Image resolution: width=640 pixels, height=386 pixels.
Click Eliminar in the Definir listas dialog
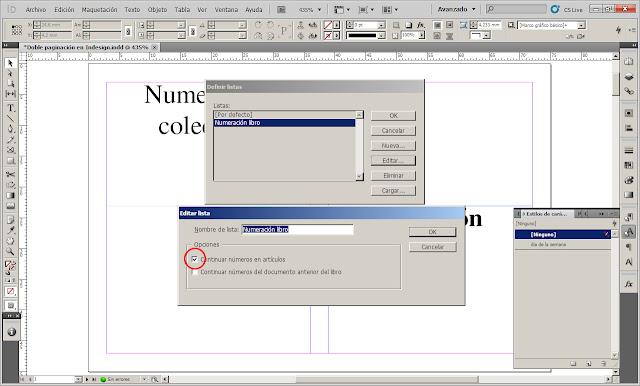[x=393, y=175]
